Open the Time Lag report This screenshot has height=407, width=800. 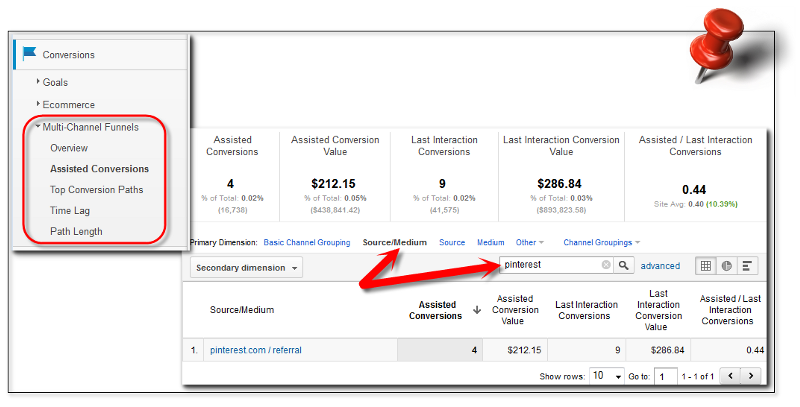(70, 211)
